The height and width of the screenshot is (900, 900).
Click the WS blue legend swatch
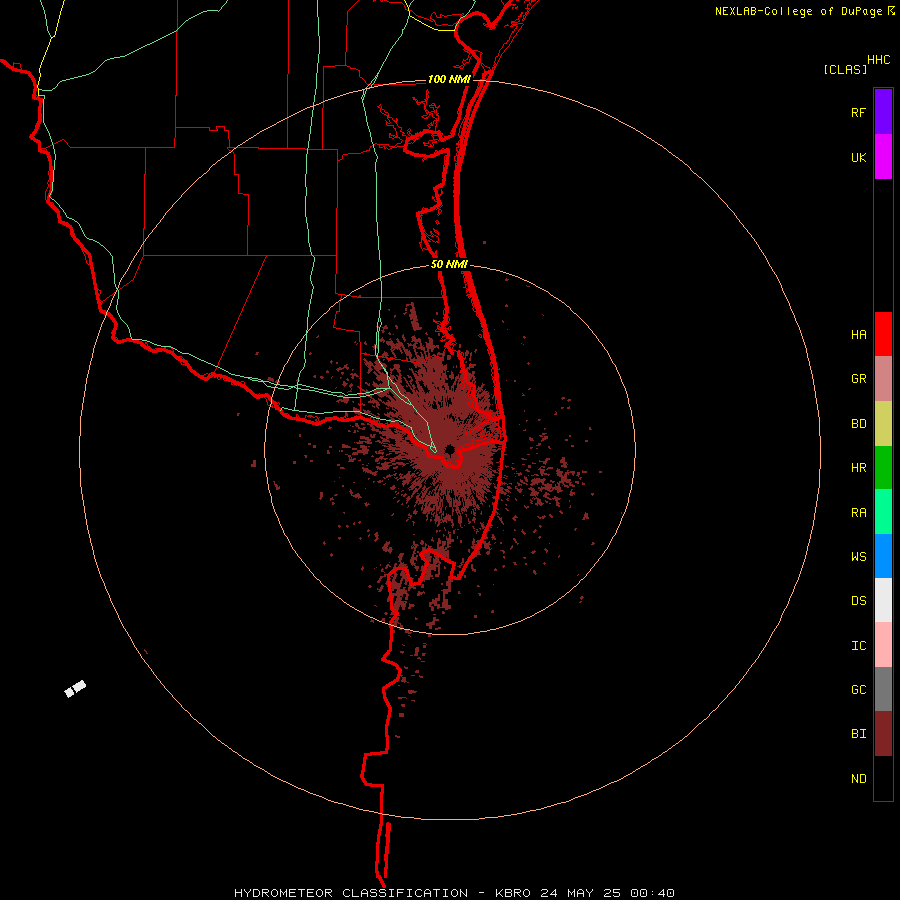(x=883, y=556)
